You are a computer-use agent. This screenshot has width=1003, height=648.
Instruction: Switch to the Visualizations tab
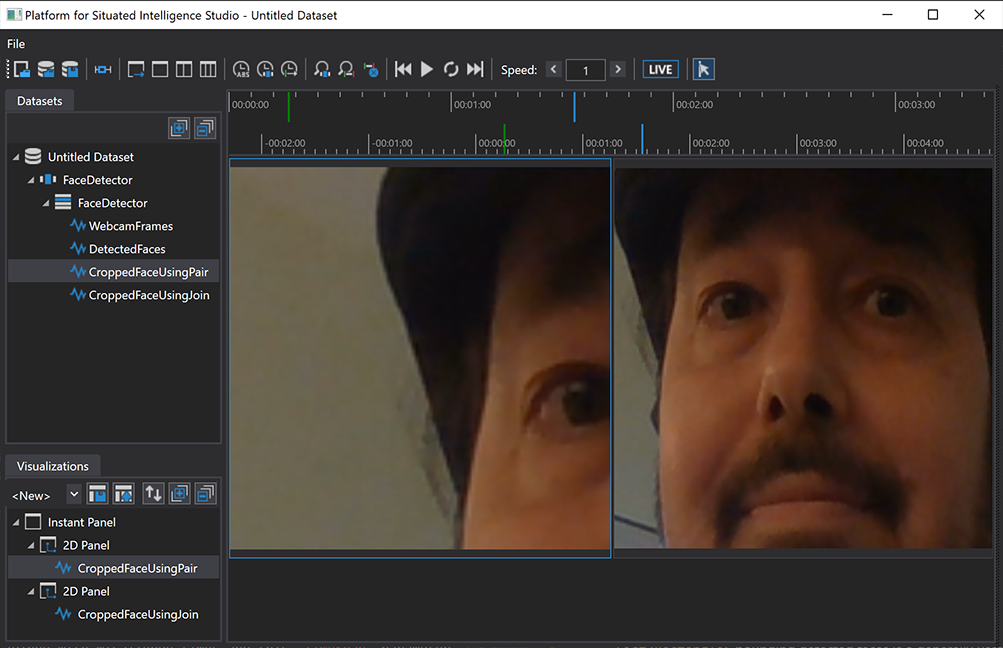[52, 466]
